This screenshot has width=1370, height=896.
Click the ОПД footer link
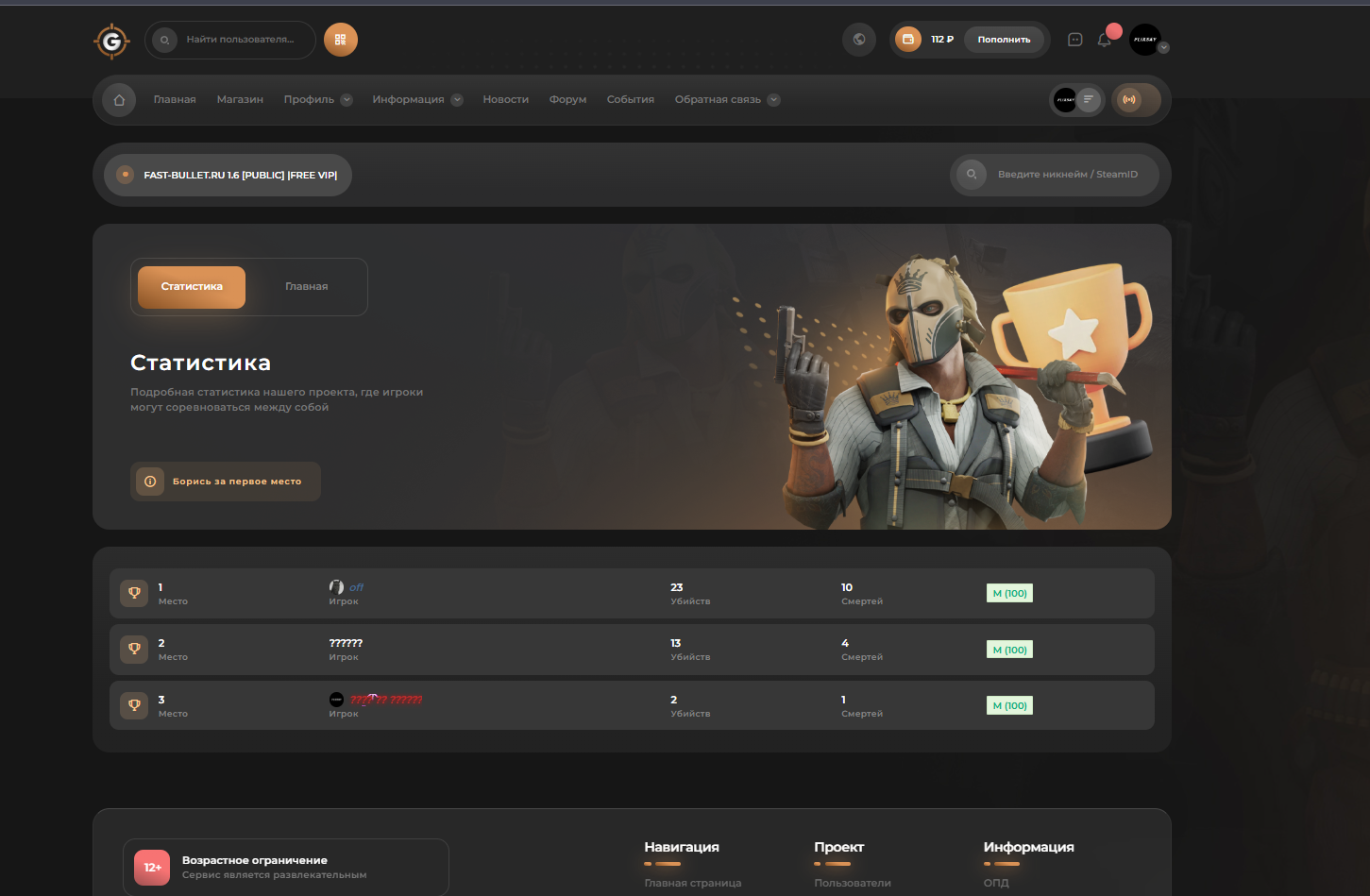point(996,884)
